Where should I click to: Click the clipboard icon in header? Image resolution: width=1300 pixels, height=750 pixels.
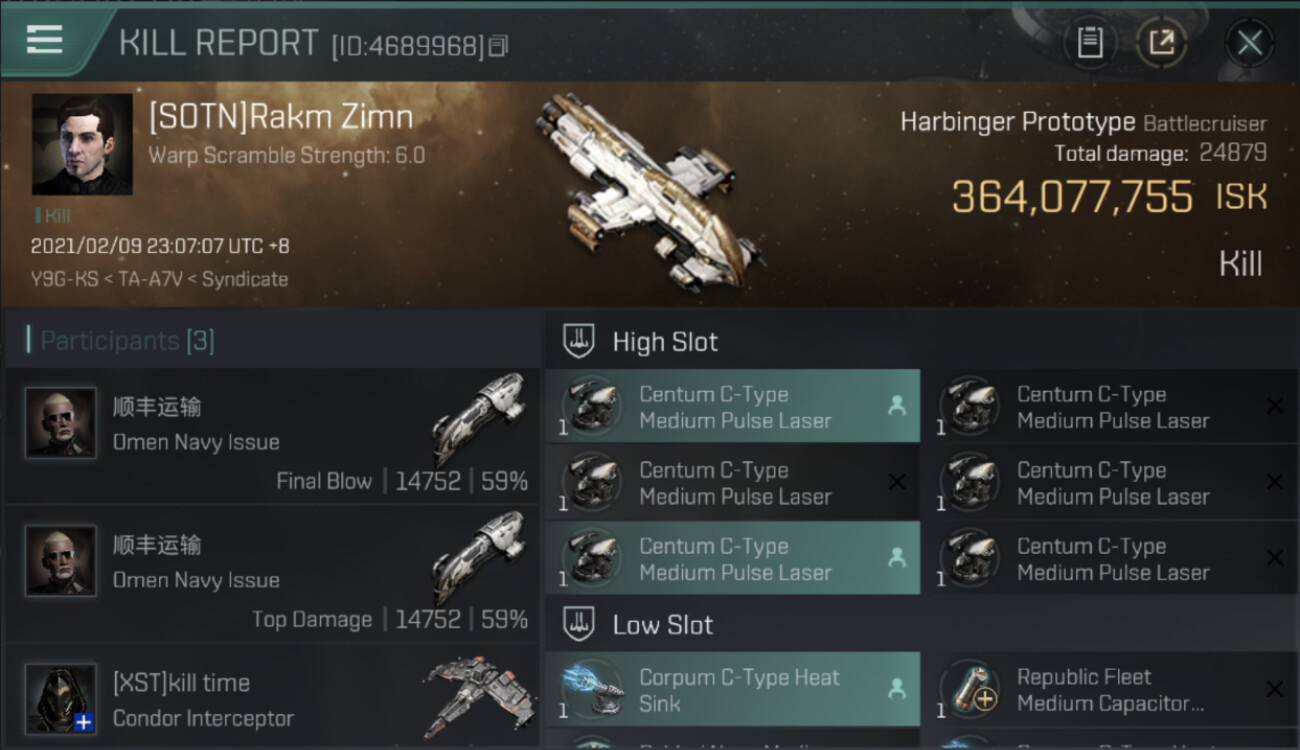point(1090,43)
